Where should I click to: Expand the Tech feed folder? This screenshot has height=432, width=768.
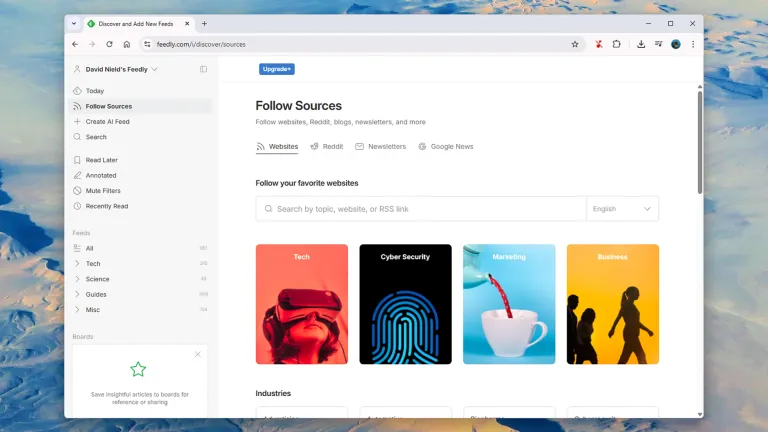point(78,264)
